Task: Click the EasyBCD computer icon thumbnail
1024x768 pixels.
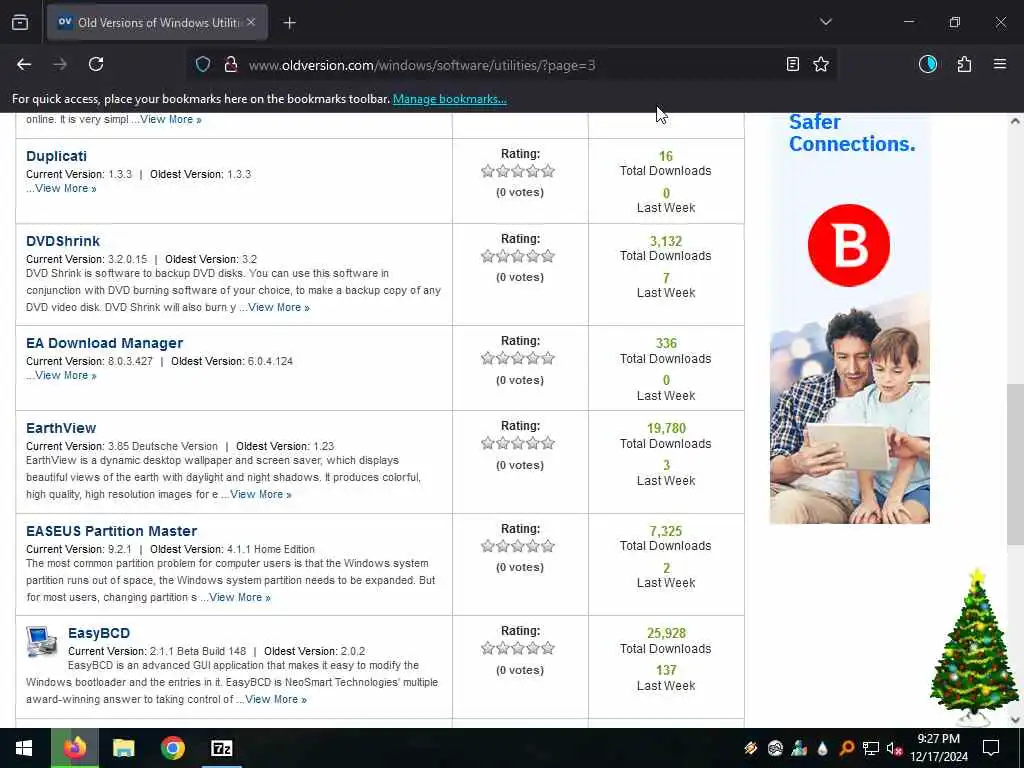Action: pyautogui.click(x=42, y=641)
